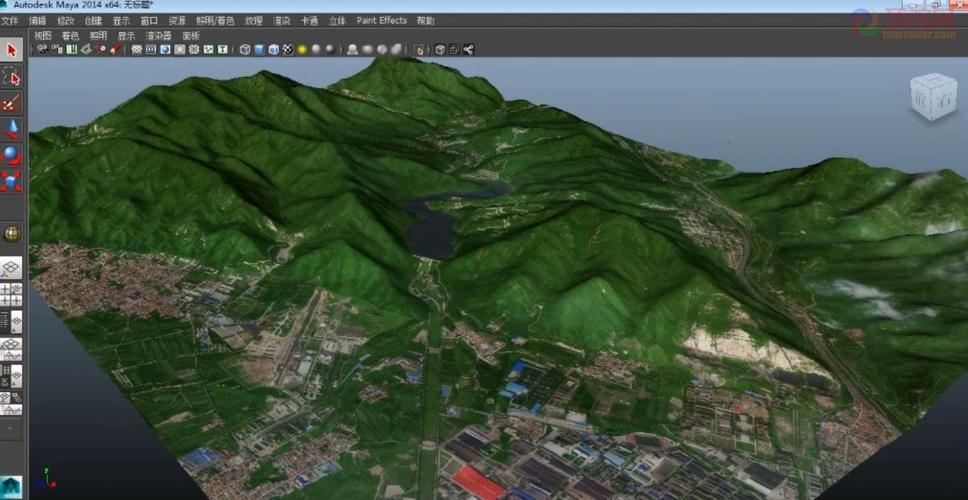Open the 渲染 (Render) menu
968x500 pixels.
click(282, 20)
